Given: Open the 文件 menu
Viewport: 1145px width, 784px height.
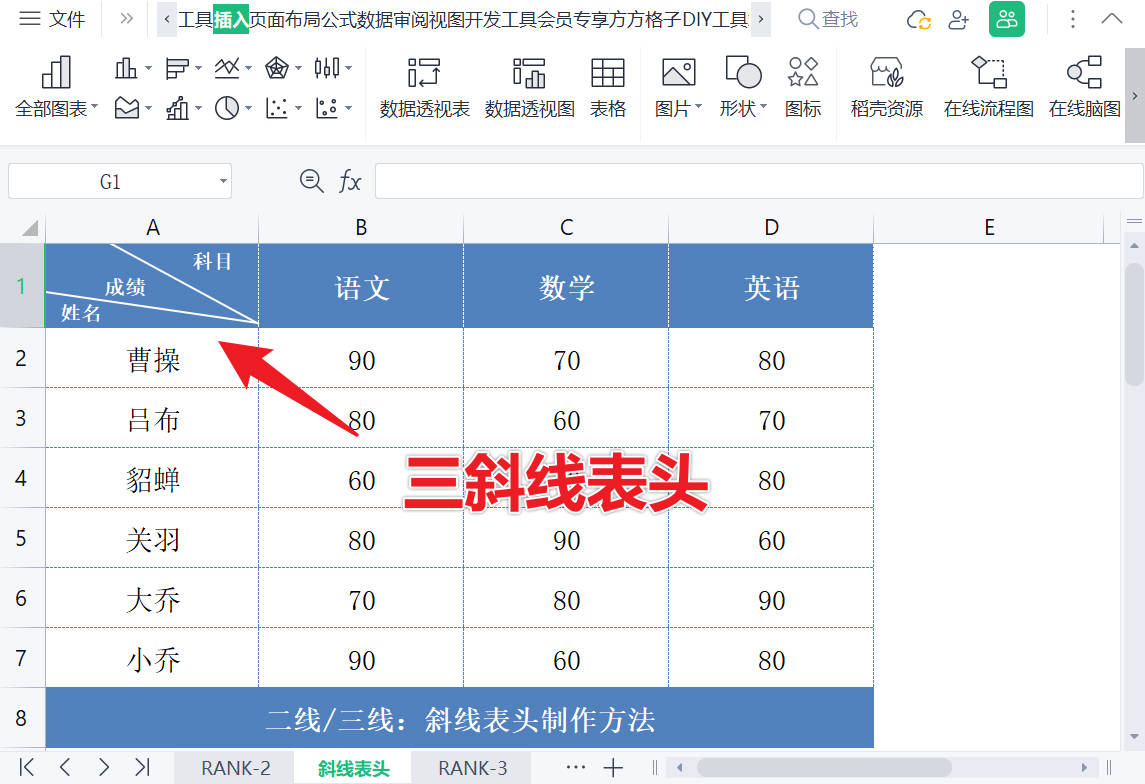Looking at the screenshot, I should pyautogui.click(x=51, y=18).
